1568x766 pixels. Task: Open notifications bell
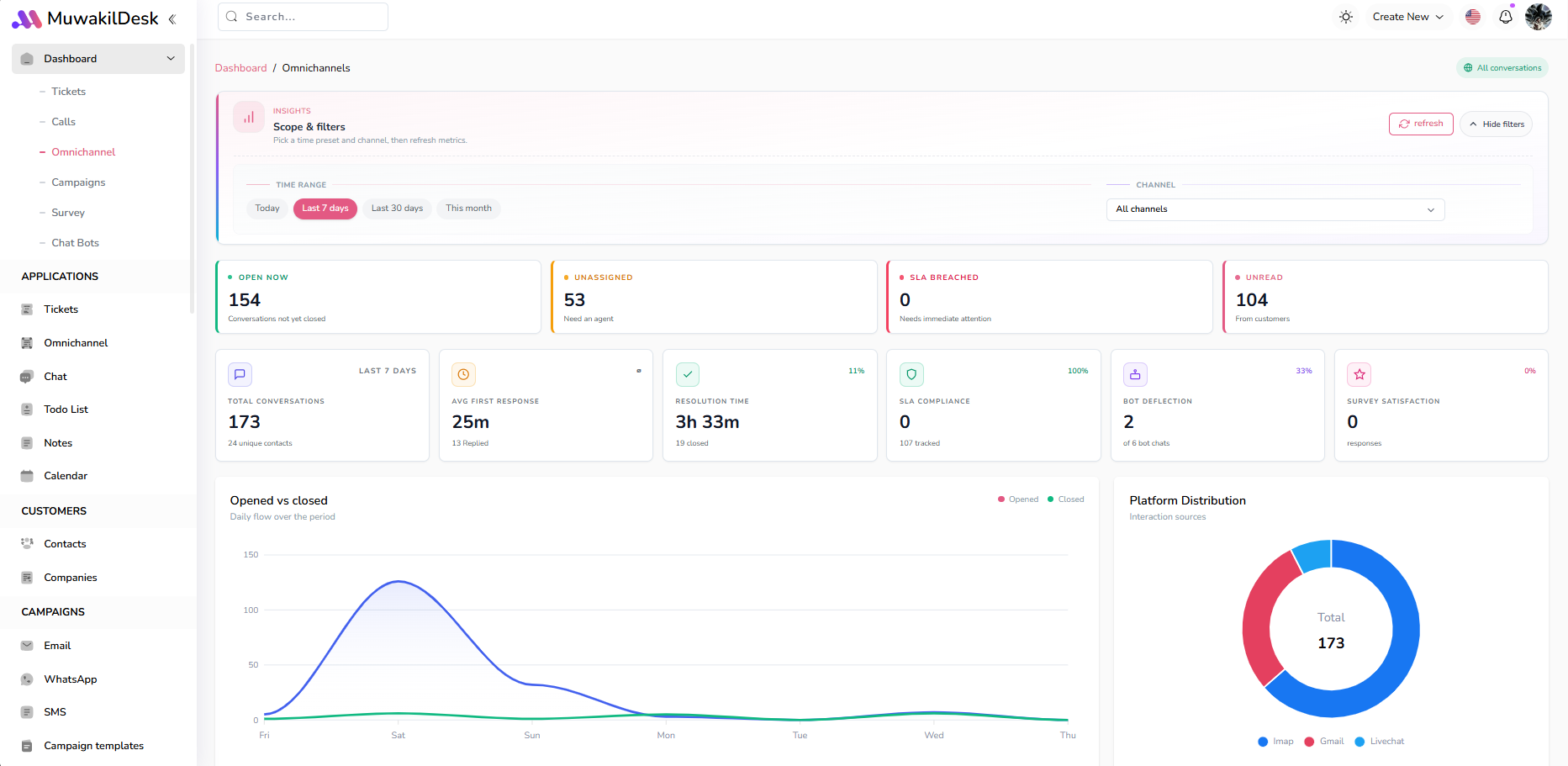coord(1506,17)
